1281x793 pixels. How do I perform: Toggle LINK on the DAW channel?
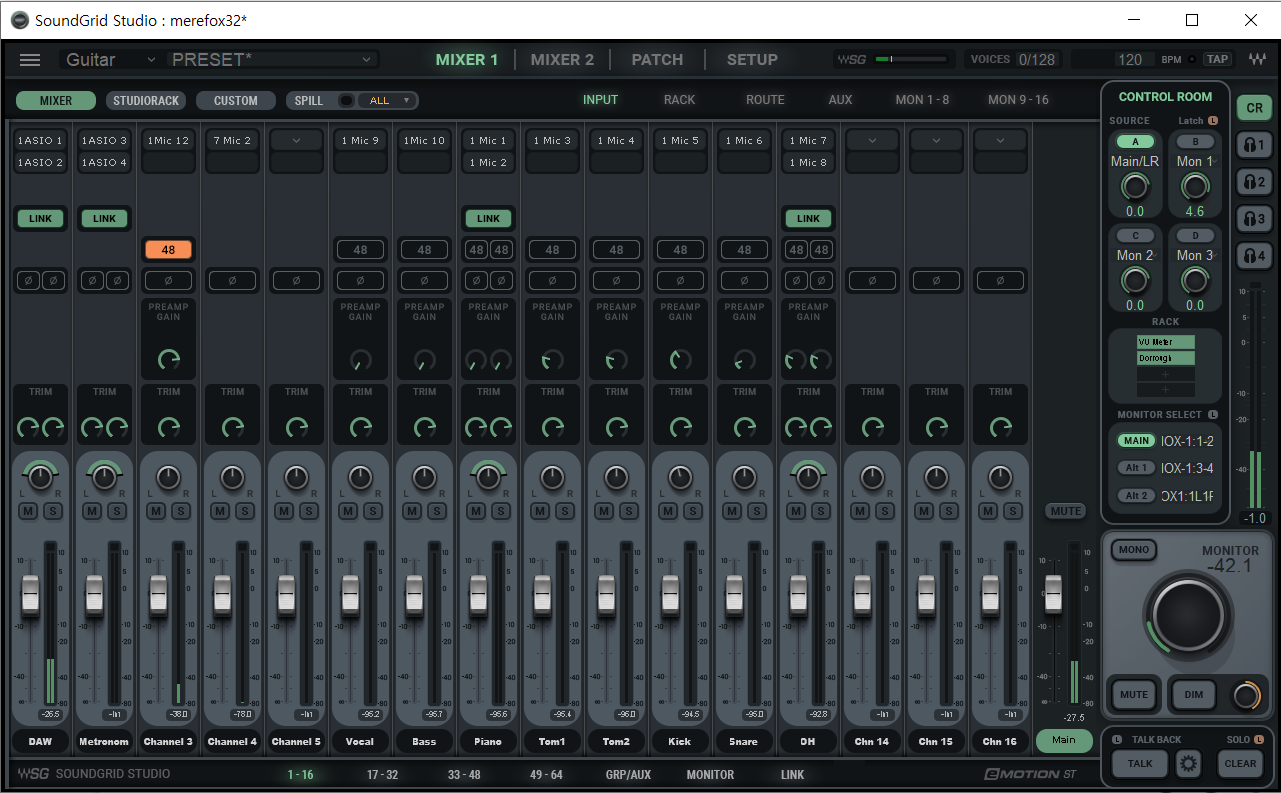point(40,219)
